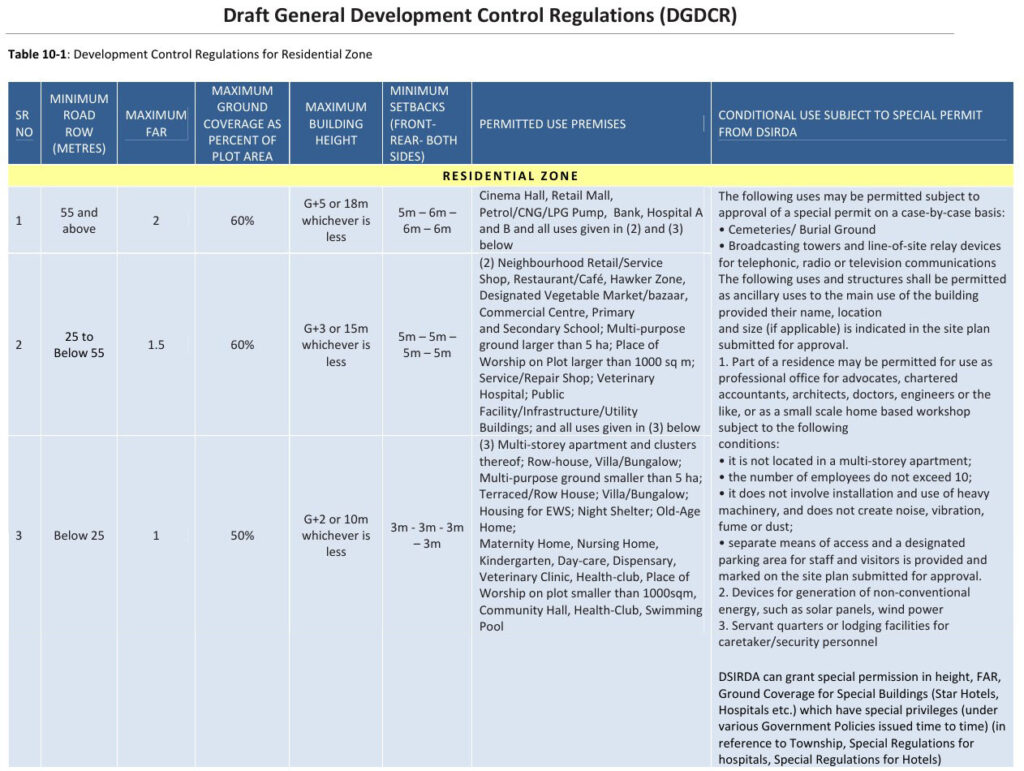Click the 'G+5 or 18m' building height cell
The height and width of the screenshot is (771, 1024).
coord(336,220)
